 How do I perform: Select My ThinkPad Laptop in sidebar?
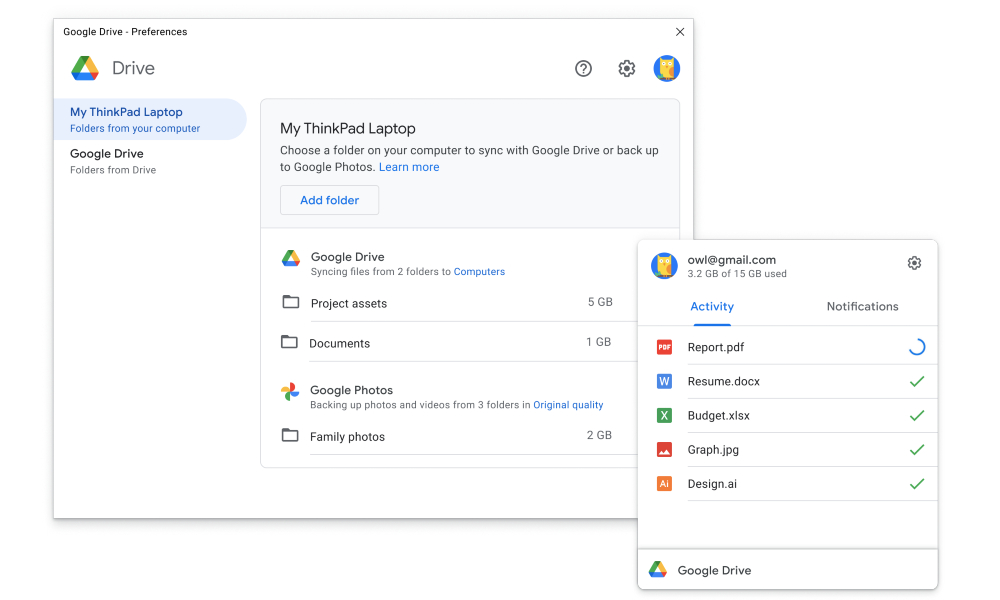[x=150, y=119]
